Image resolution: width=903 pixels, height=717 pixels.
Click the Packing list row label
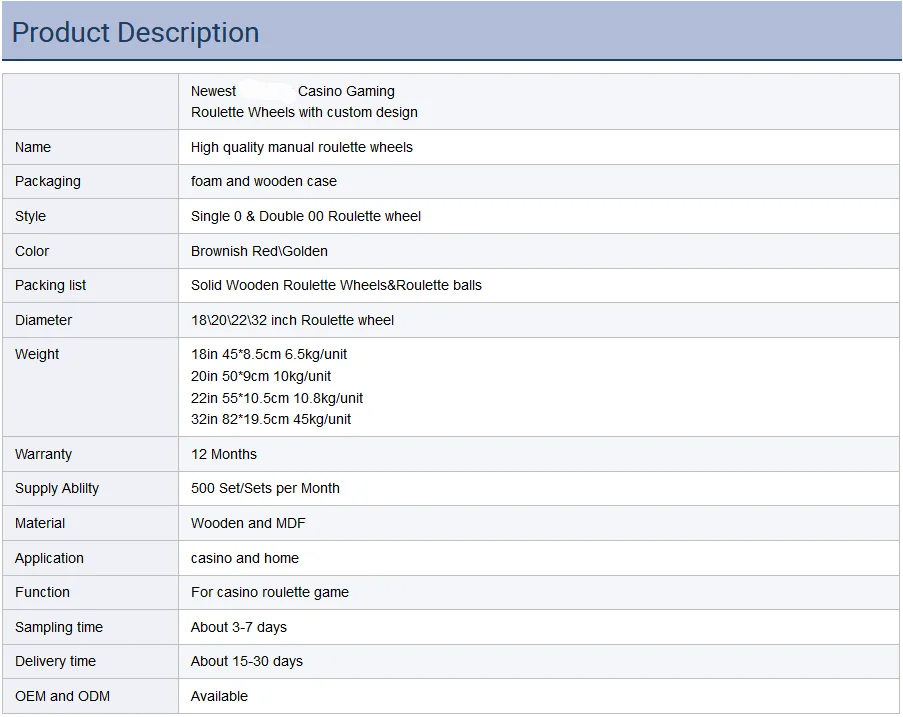click(51, 285)
